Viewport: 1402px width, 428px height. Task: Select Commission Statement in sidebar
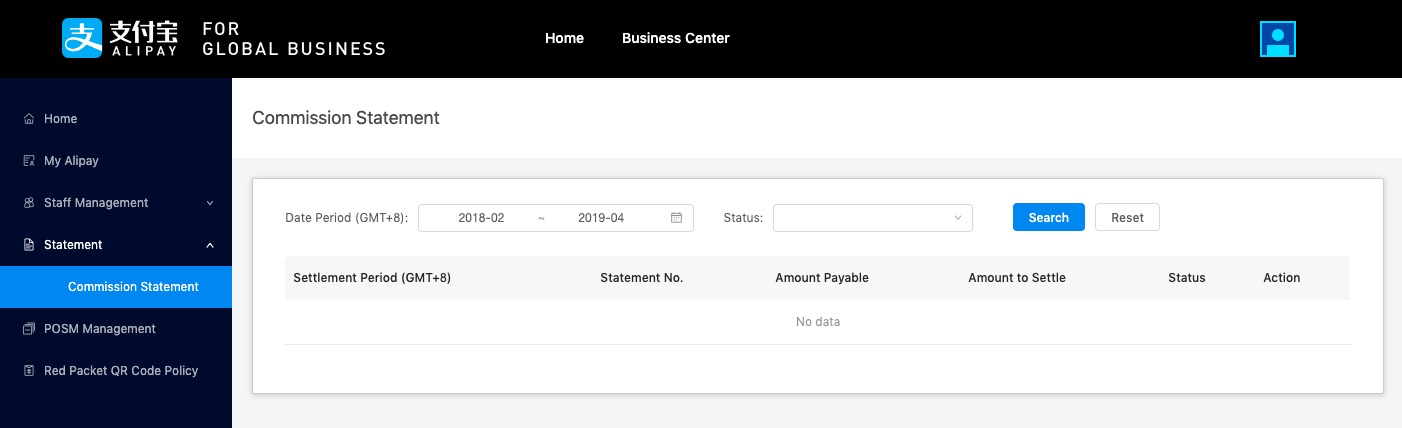click(133, 287)
